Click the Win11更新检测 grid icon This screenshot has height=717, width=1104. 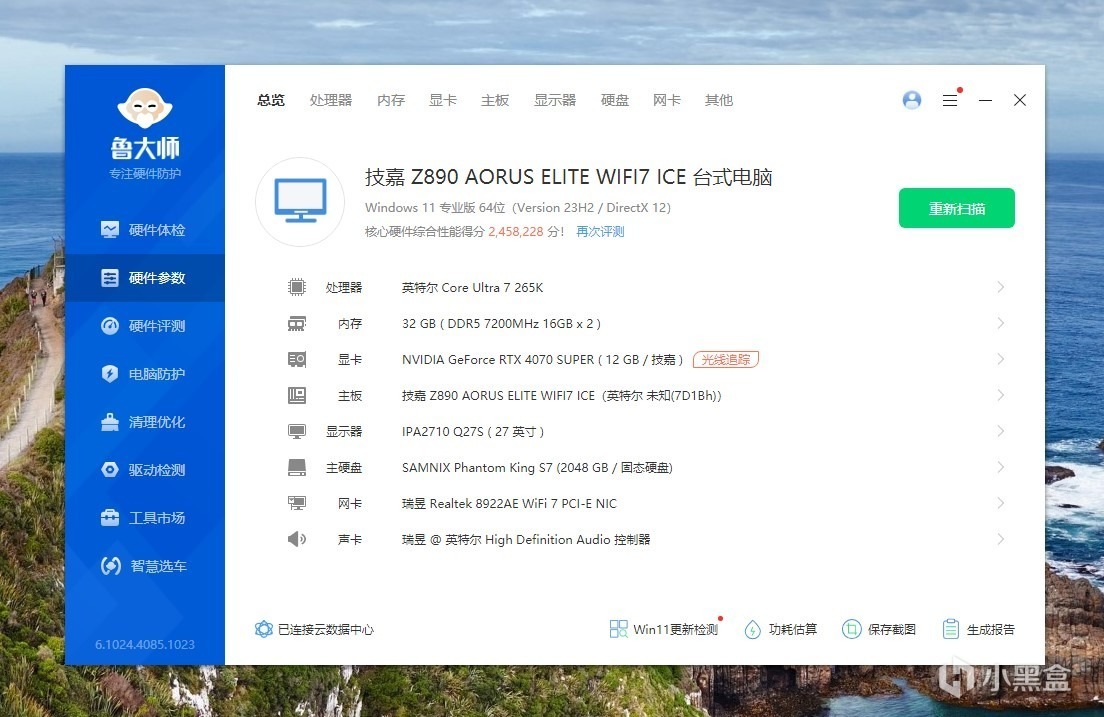(x=618, y=629)
